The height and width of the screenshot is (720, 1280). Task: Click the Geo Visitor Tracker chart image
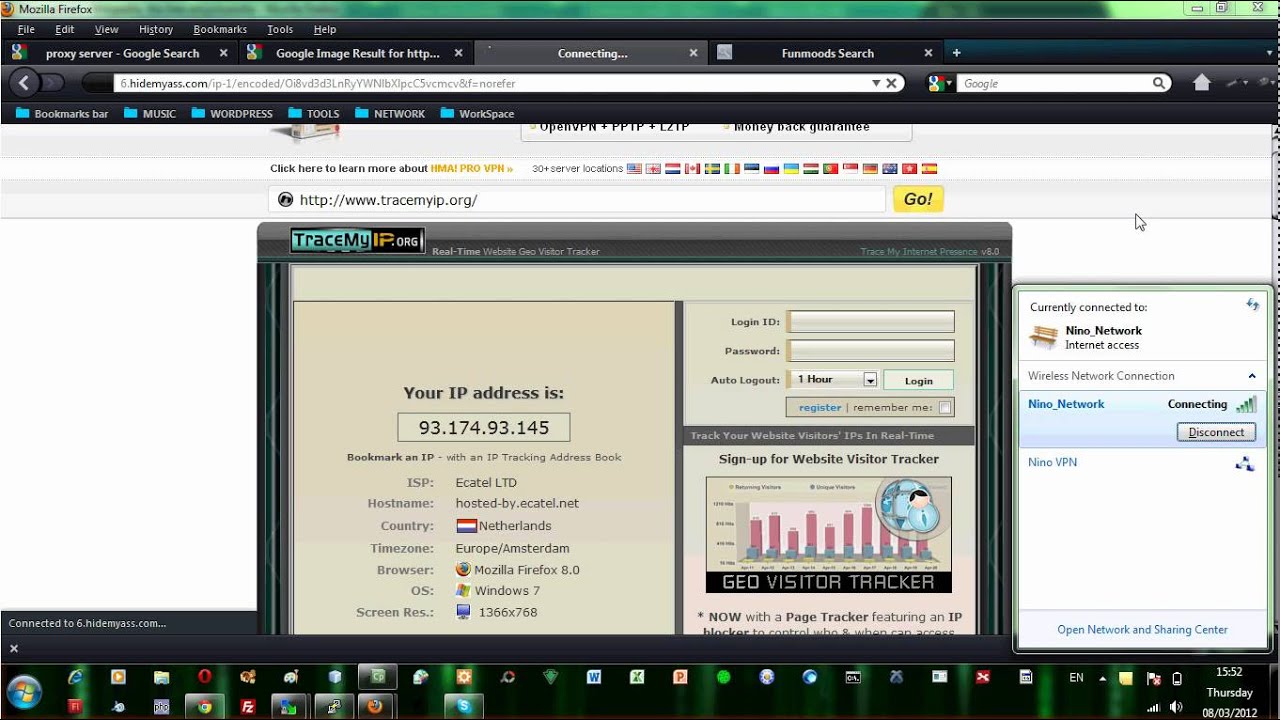pyautogui.click(x=828, y=534)
